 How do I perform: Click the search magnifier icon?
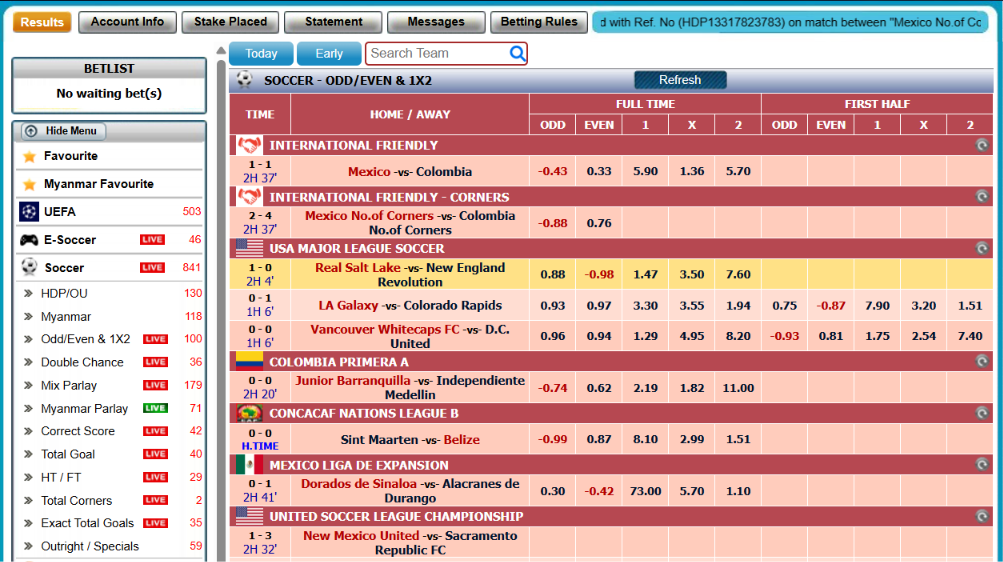[x=517, y=53]
